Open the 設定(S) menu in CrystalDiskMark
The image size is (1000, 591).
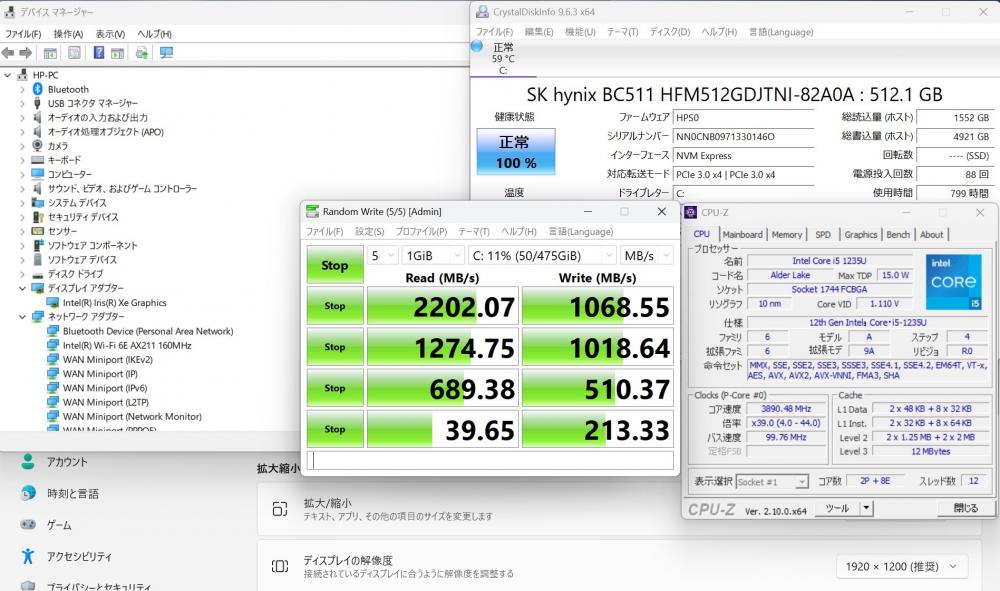[x=369, y=231]
